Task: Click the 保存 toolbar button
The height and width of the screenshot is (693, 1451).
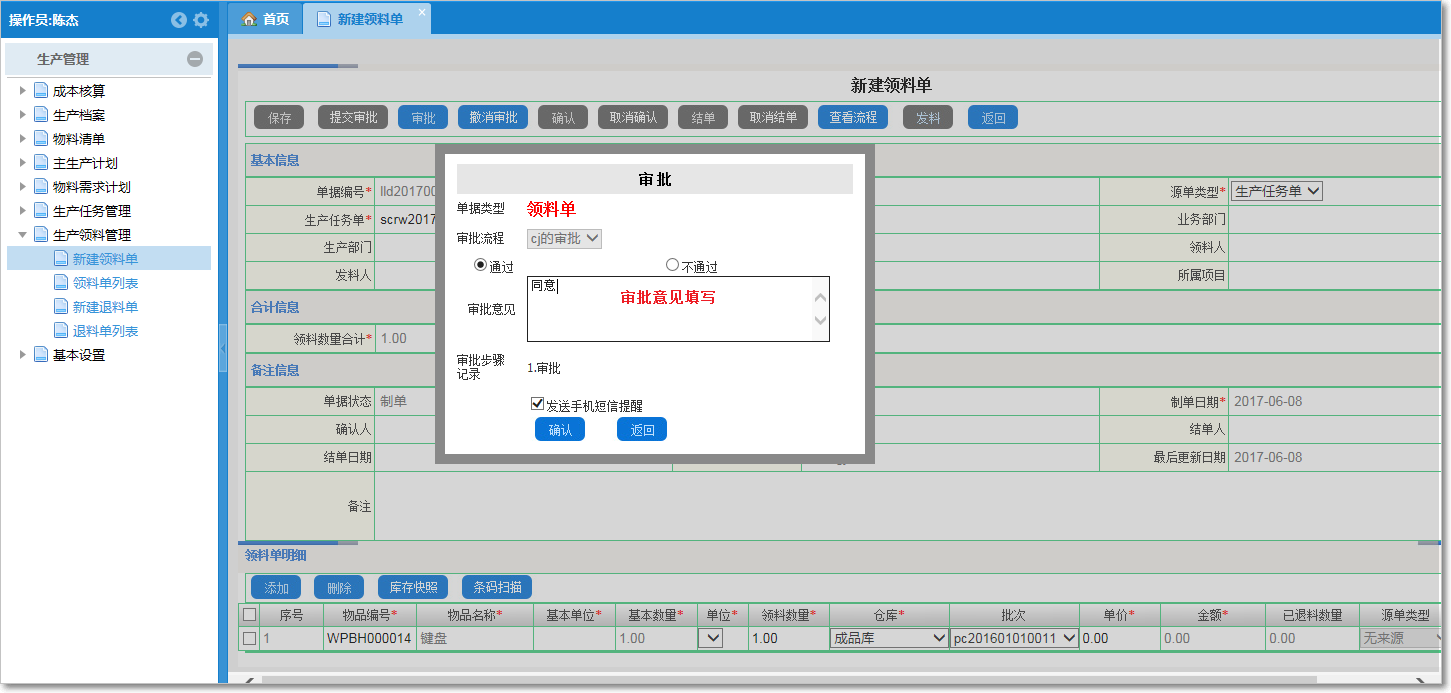Action: [x=278, y=116]
